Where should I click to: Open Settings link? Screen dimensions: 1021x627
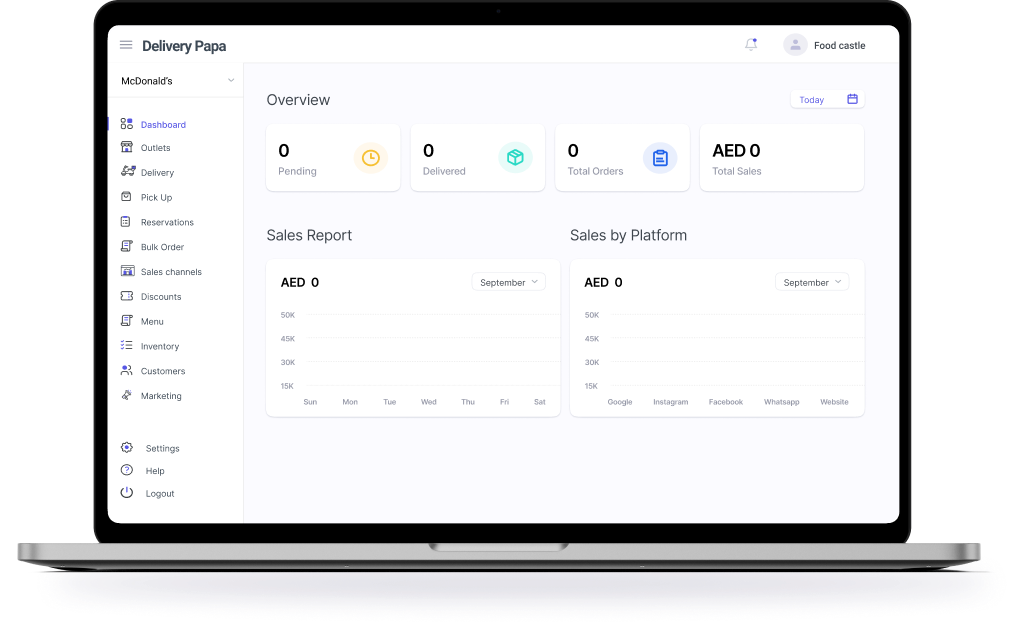pos(163,449)
